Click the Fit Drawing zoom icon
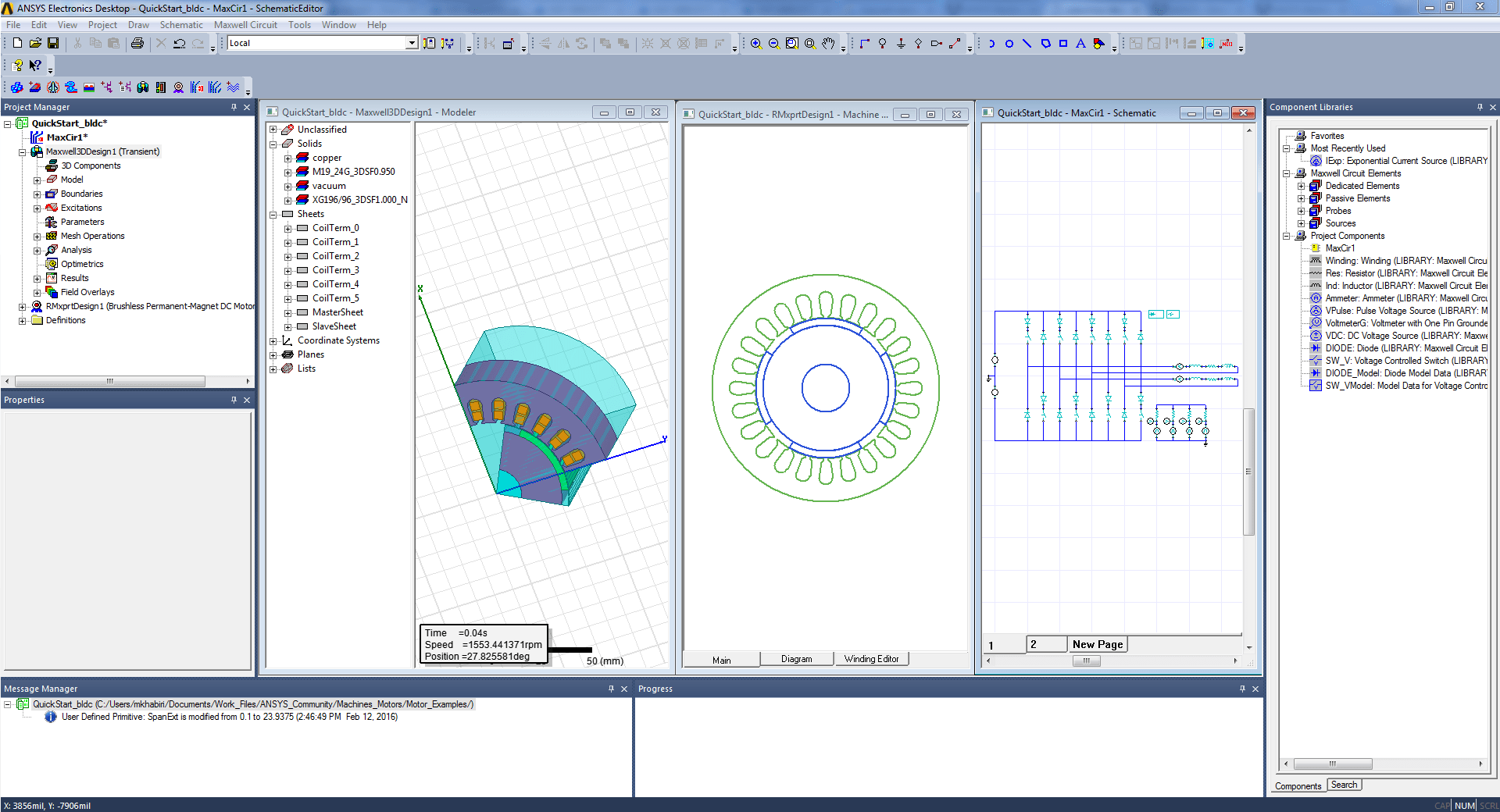The image size is (1500, 812). click(792, 44)
